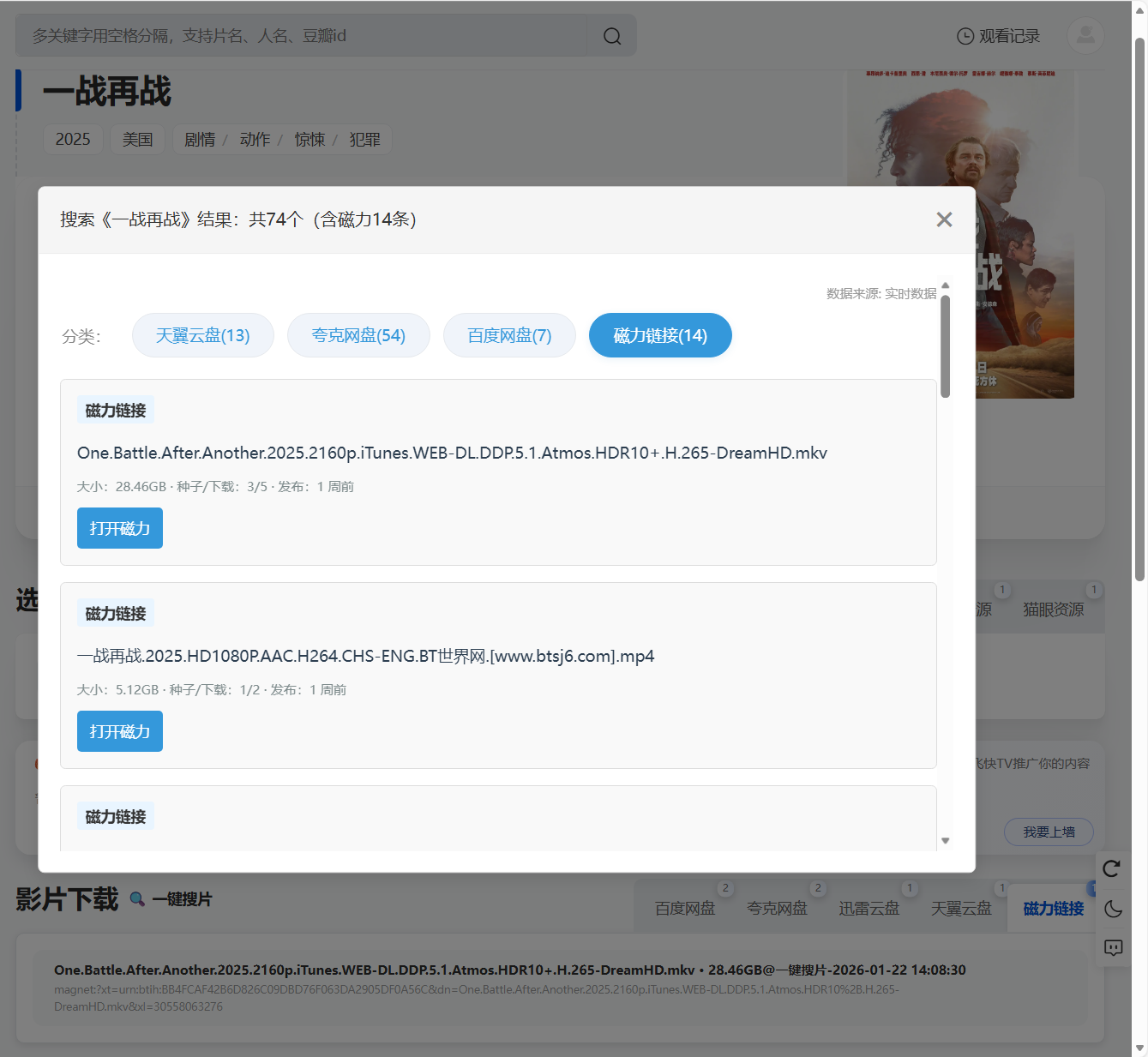1148x1057 pixels.
Task: Switch to the 猫眼资源 source tab
Action: point(1053,610)
